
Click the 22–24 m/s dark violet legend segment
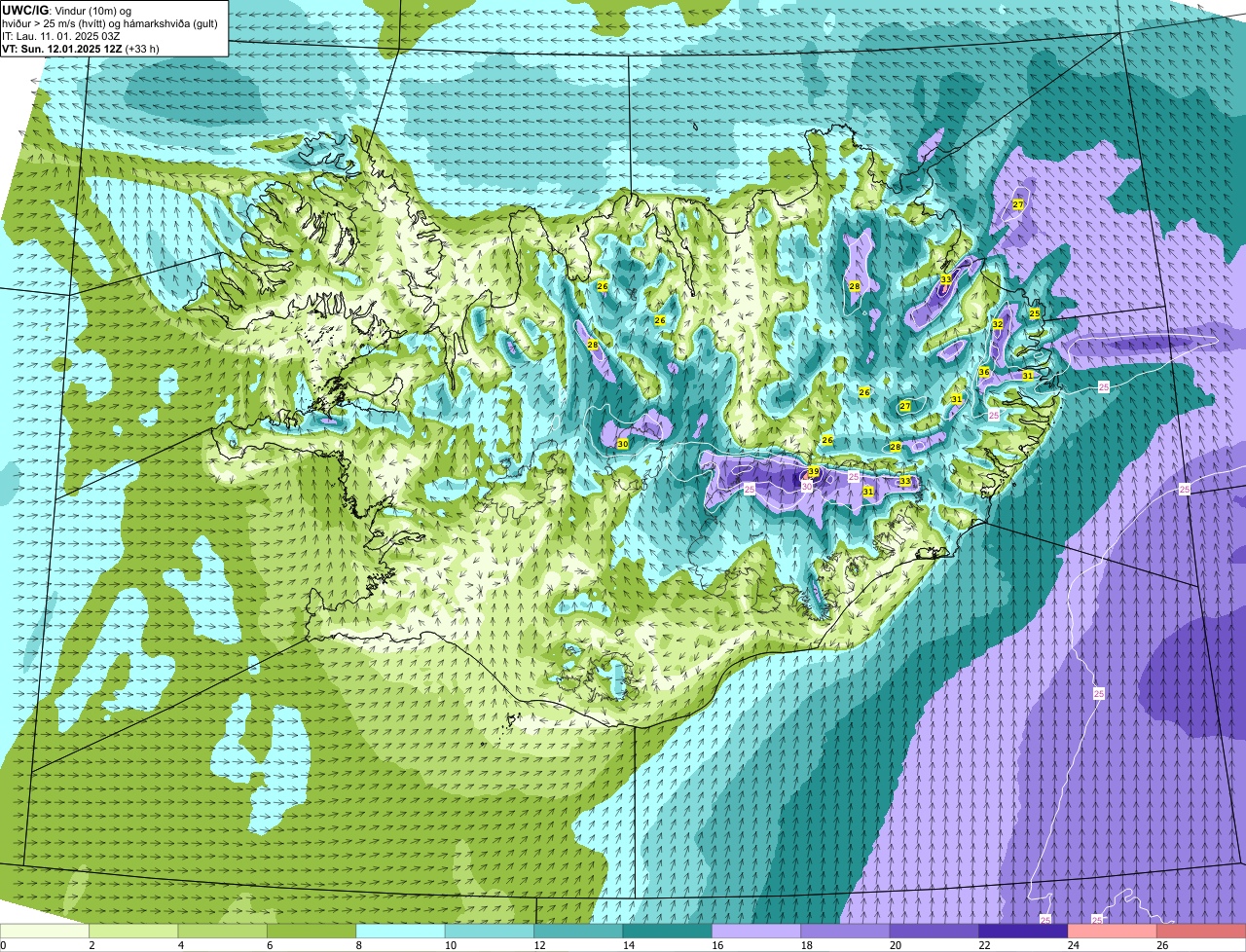click(1024, 932)
